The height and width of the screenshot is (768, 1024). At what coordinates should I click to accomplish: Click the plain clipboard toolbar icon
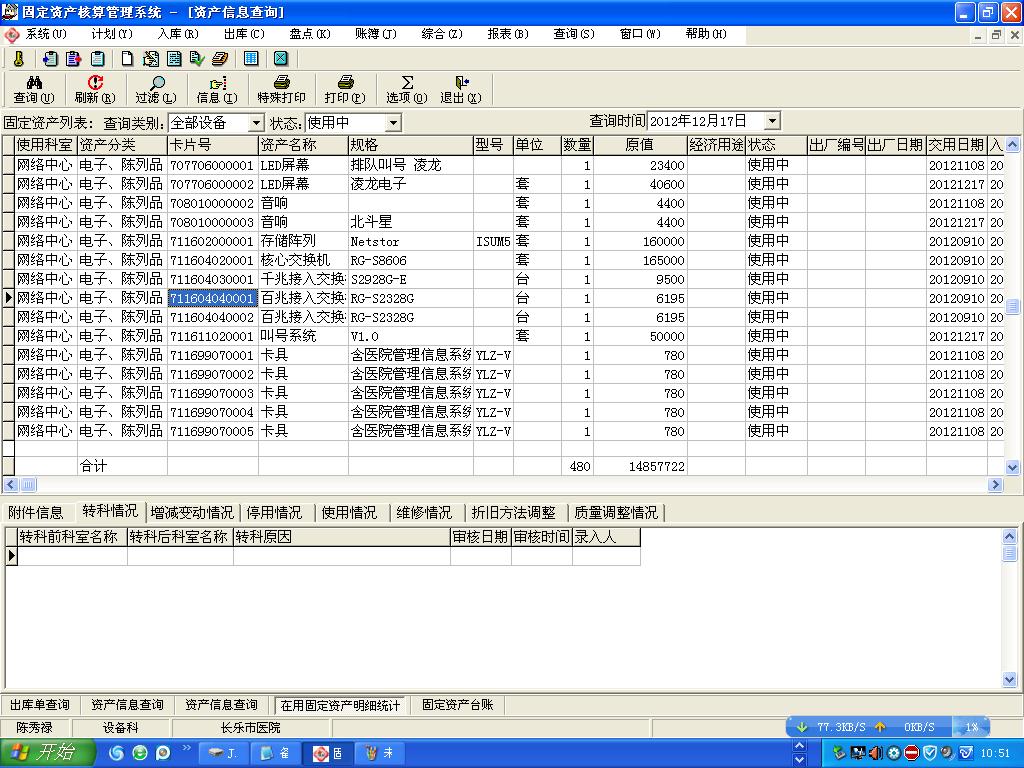pyautogui.click(x=98, y=59)
